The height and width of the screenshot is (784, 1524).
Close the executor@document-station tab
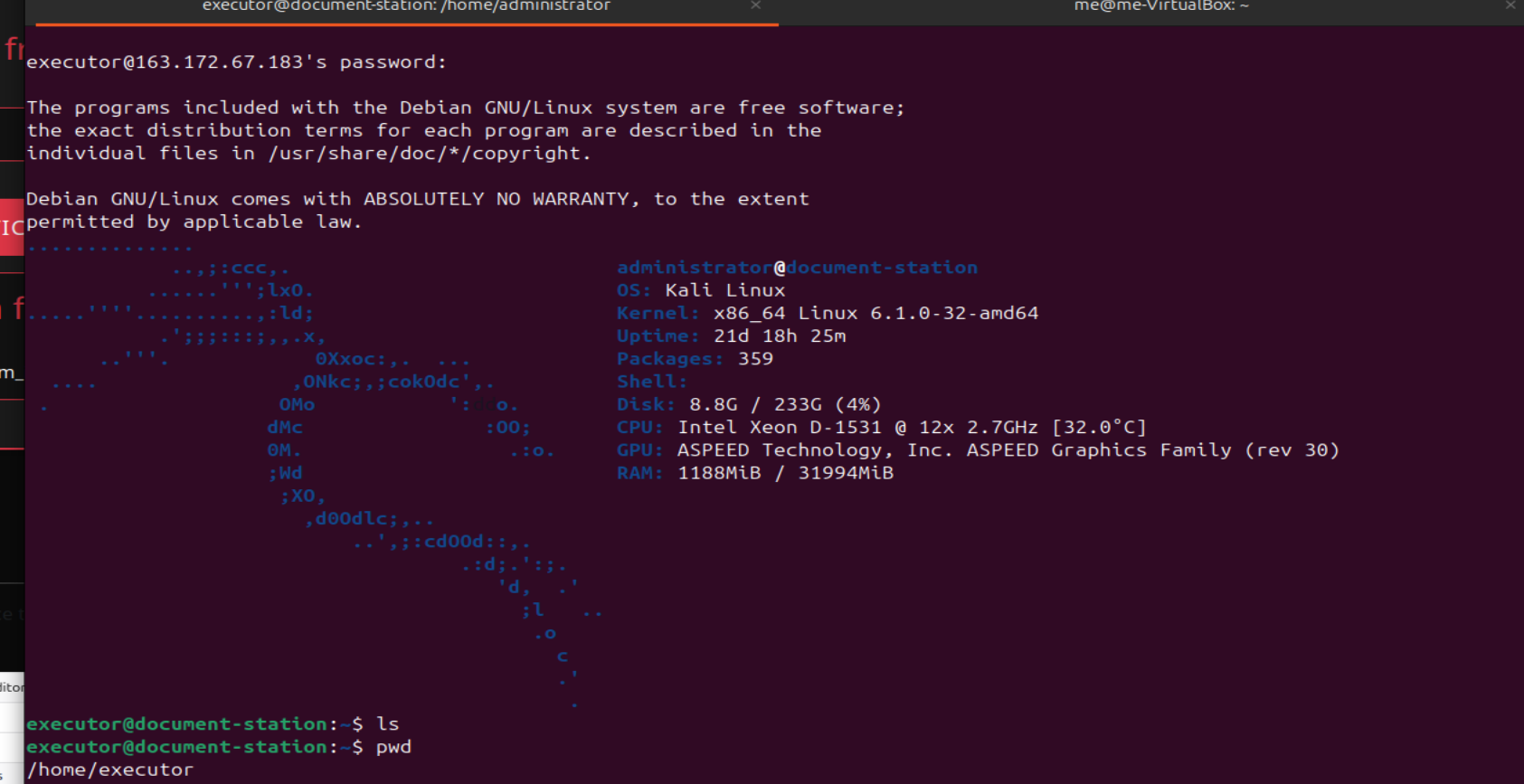(x=755, y=5)
